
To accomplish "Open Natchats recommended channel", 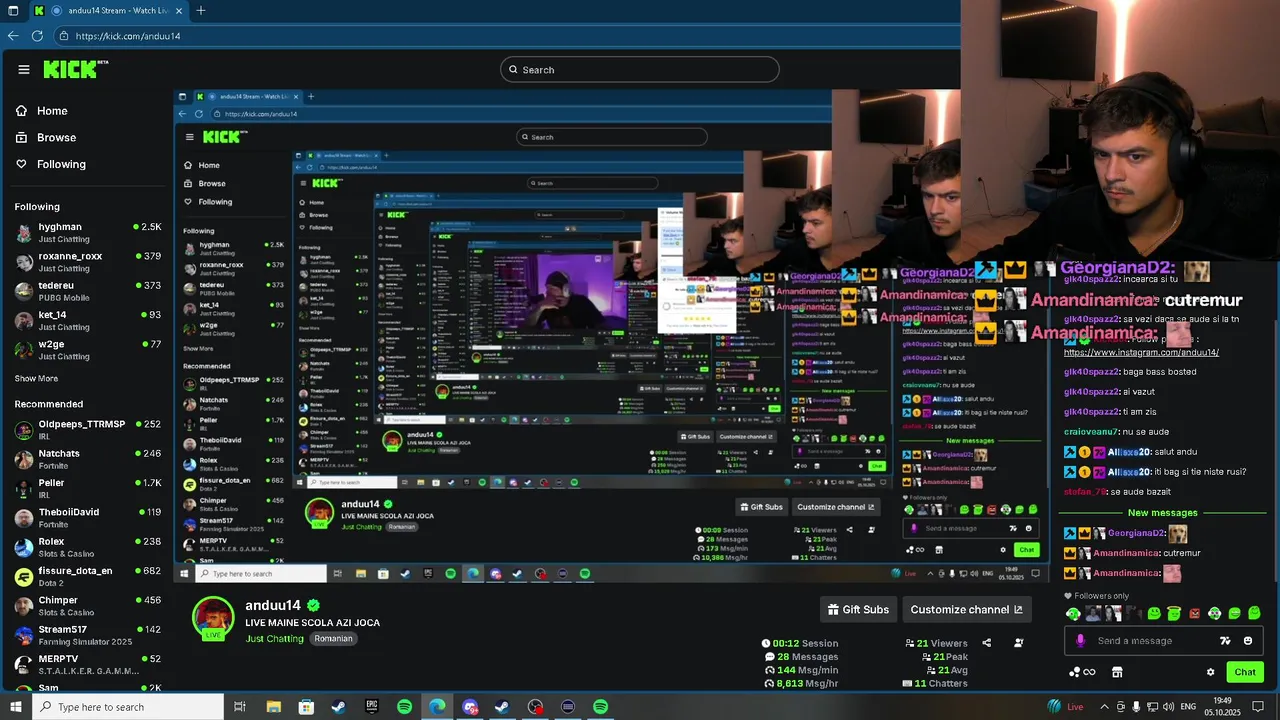I will (88, 459).
